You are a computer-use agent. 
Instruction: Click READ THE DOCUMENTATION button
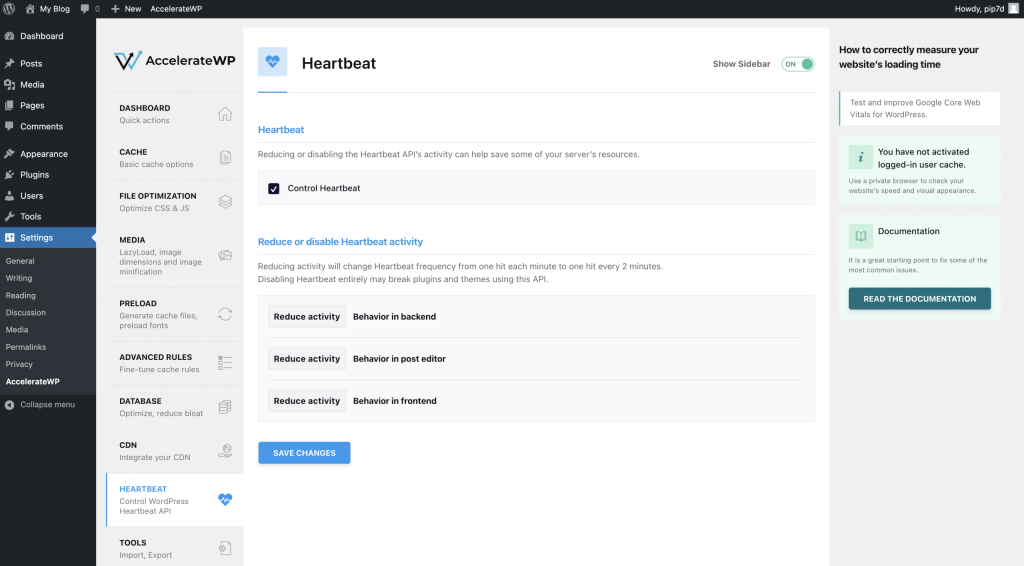click(x=920, y=299)
